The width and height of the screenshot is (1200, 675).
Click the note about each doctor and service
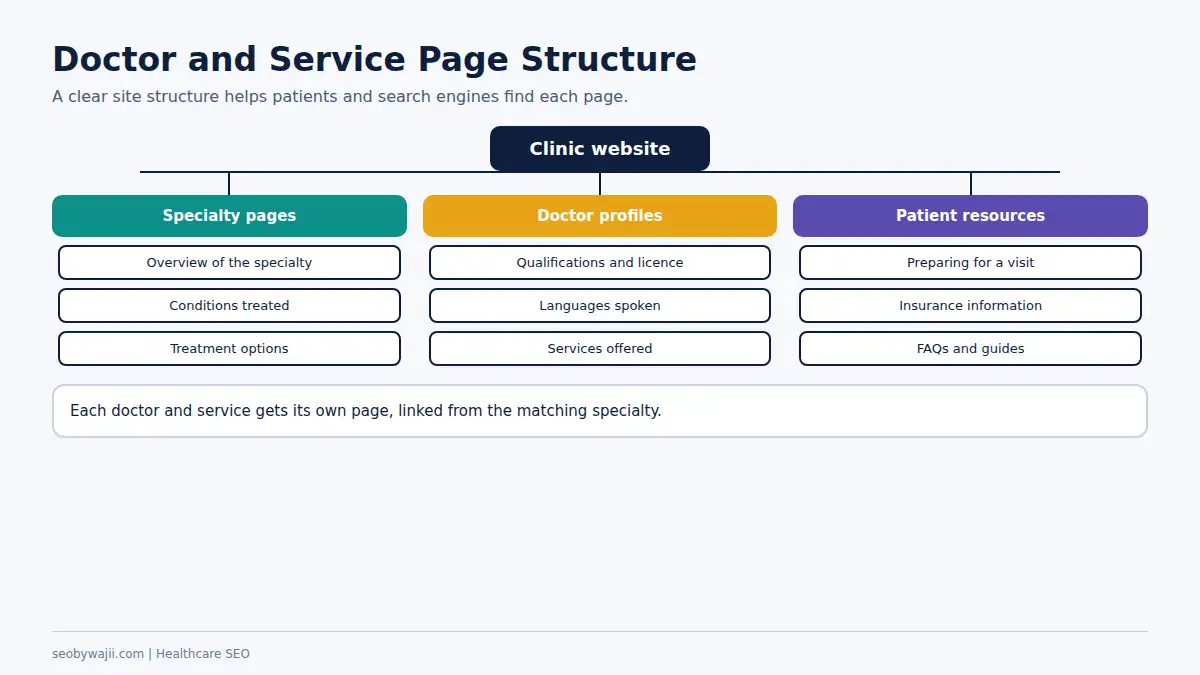(600, 411)
